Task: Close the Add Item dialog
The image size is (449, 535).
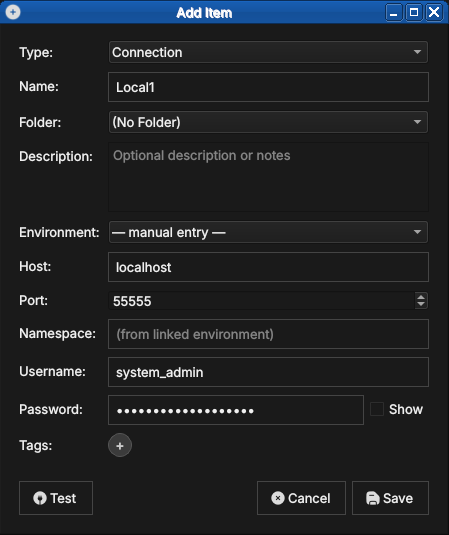Action: click(434, 13)
